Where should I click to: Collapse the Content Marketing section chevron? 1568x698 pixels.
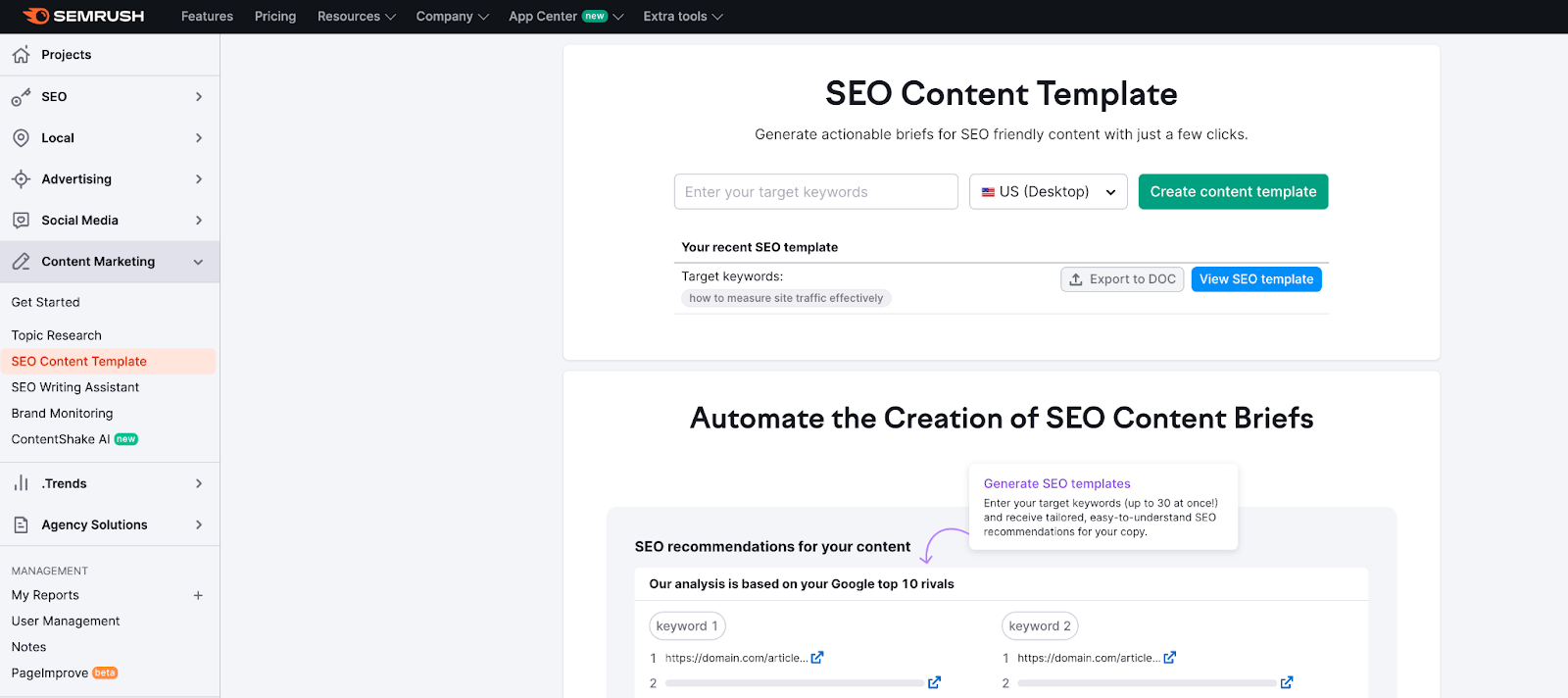[x=199, y=262]
